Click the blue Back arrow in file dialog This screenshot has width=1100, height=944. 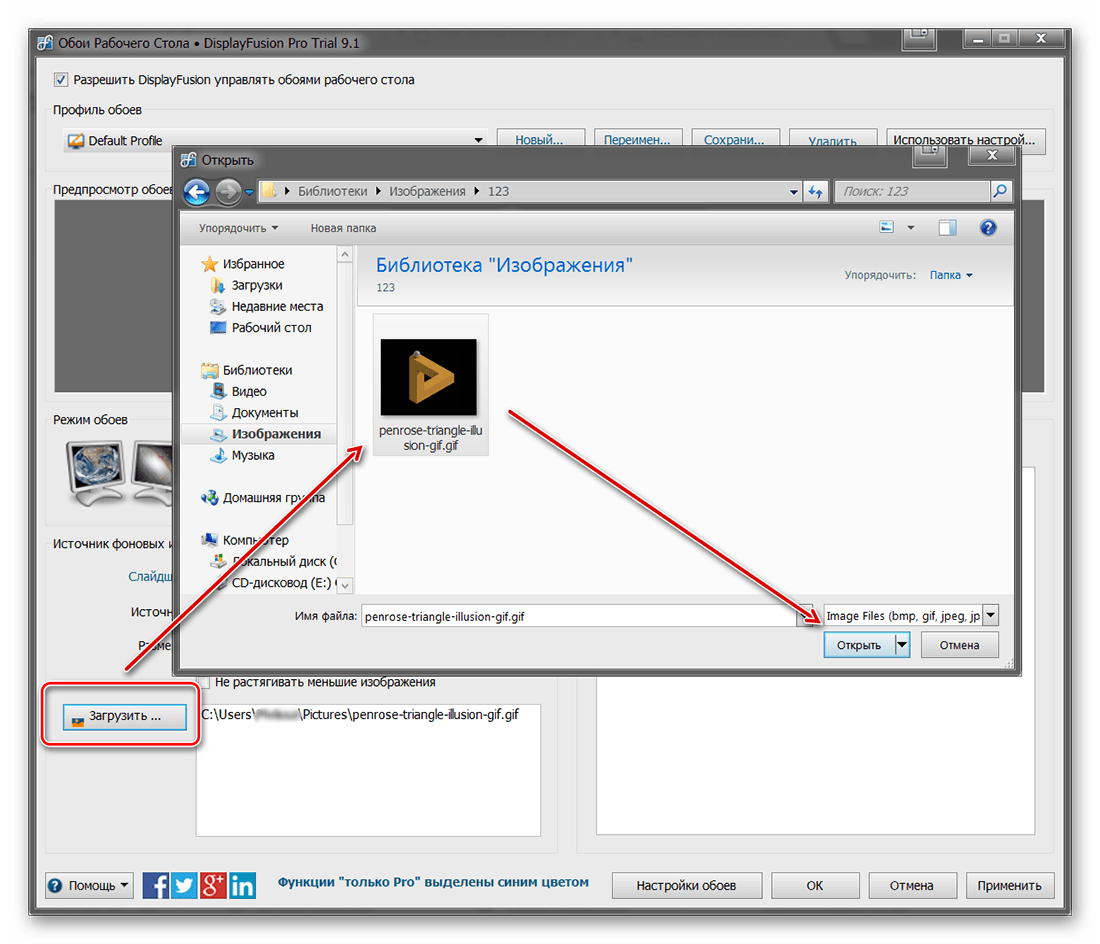[x=197, y=191]
